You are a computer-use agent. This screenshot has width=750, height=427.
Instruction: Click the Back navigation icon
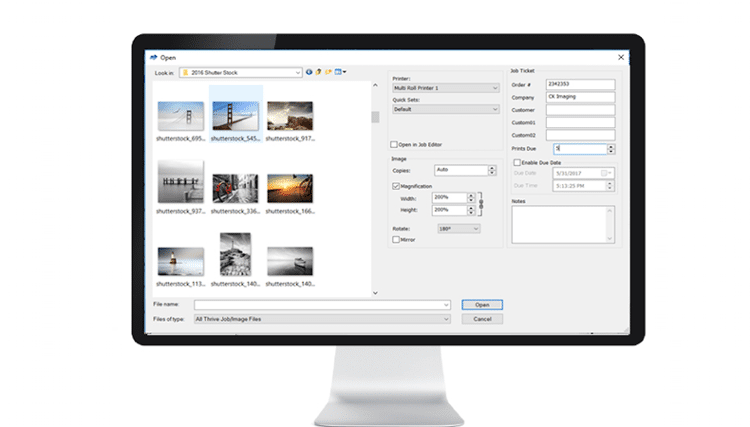coord(310,72)
